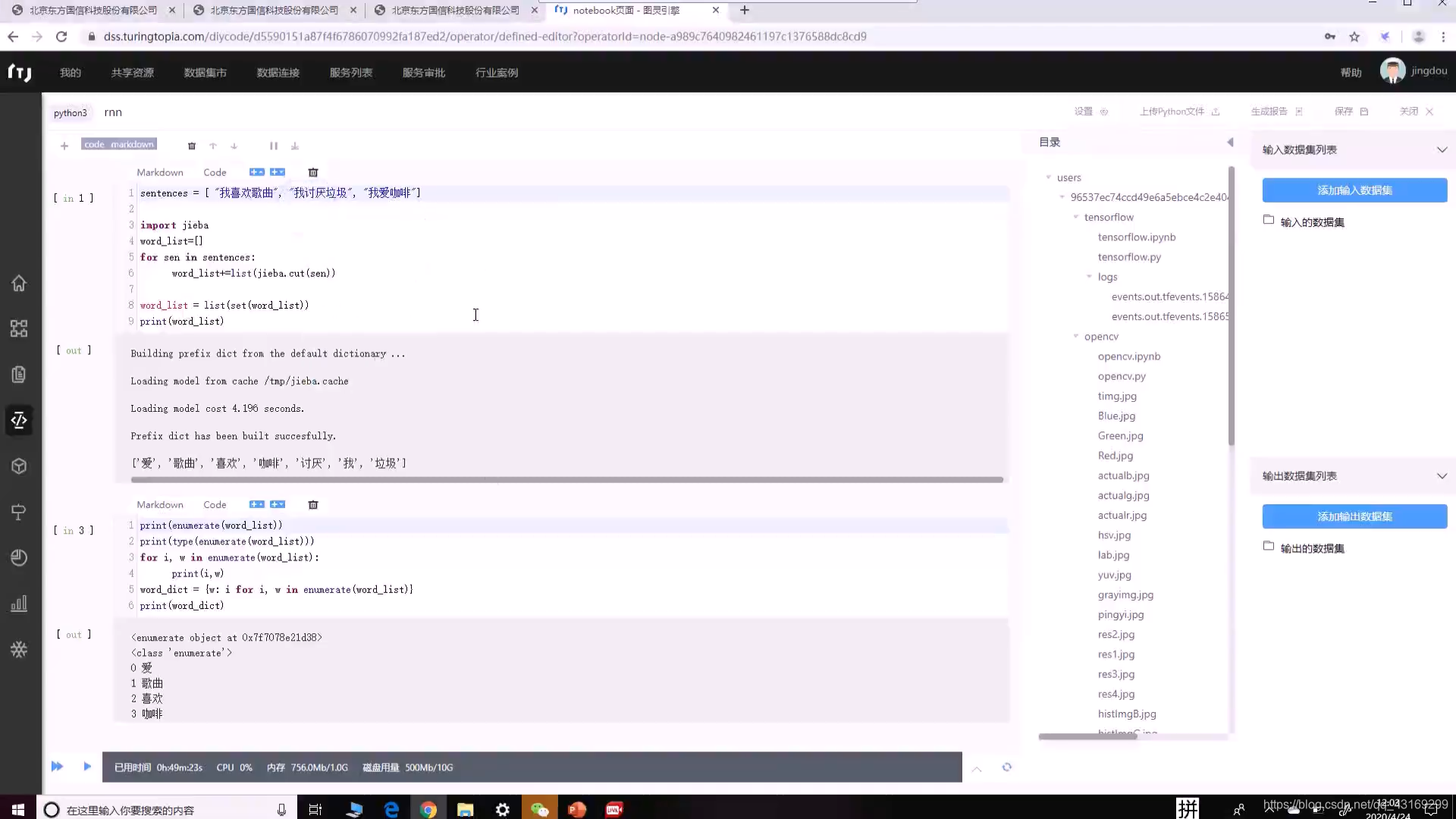The image size is (1456, 819).
Task: Delete first cell using its trash icon
Action: (x=313, y=173)
